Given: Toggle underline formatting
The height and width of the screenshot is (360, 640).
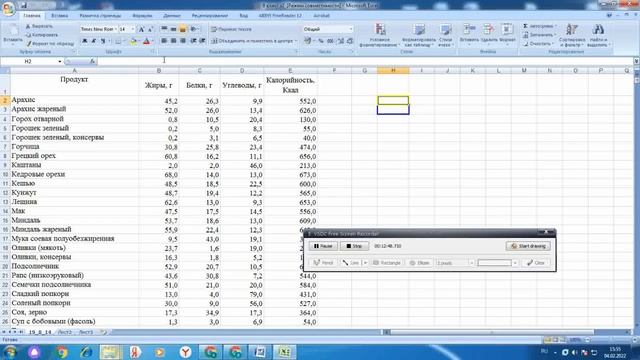Looking at the screenshot, I should pos(103,41).
